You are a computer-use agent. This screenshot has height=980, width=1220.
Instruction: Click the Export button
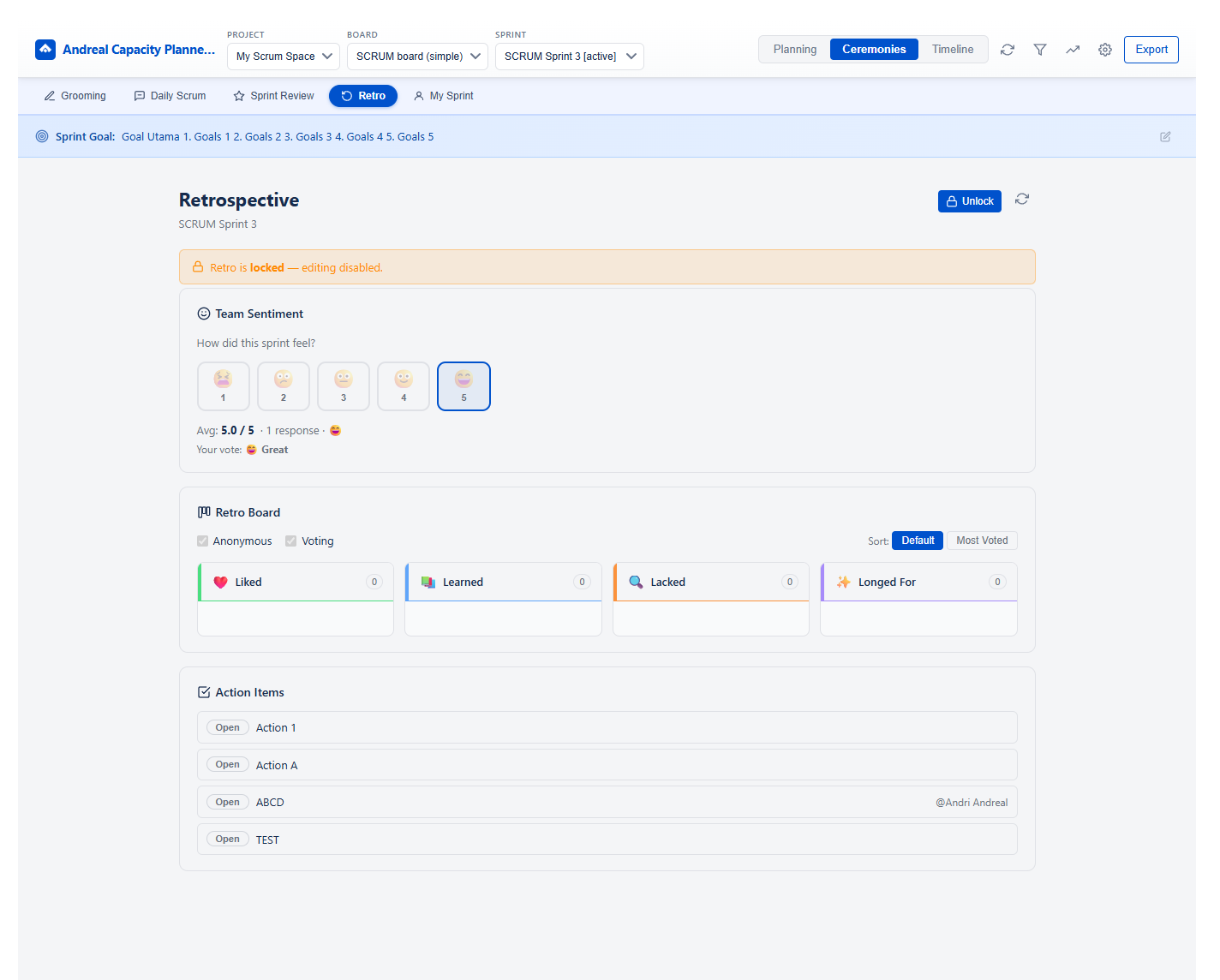[1151, 50]
